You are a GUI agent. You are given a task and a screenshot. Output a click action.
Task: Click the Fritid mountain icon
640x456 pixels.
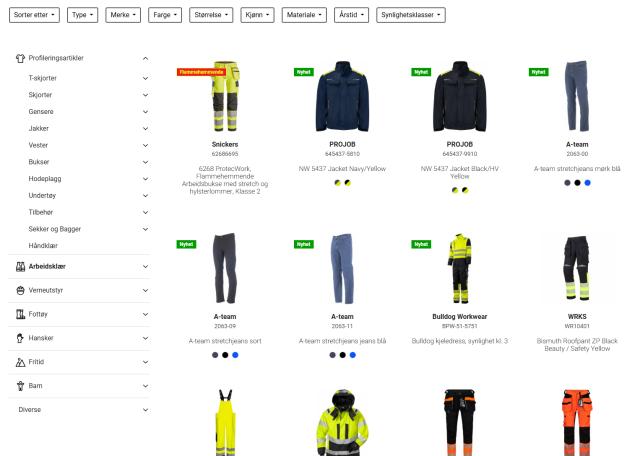[20, 362]
